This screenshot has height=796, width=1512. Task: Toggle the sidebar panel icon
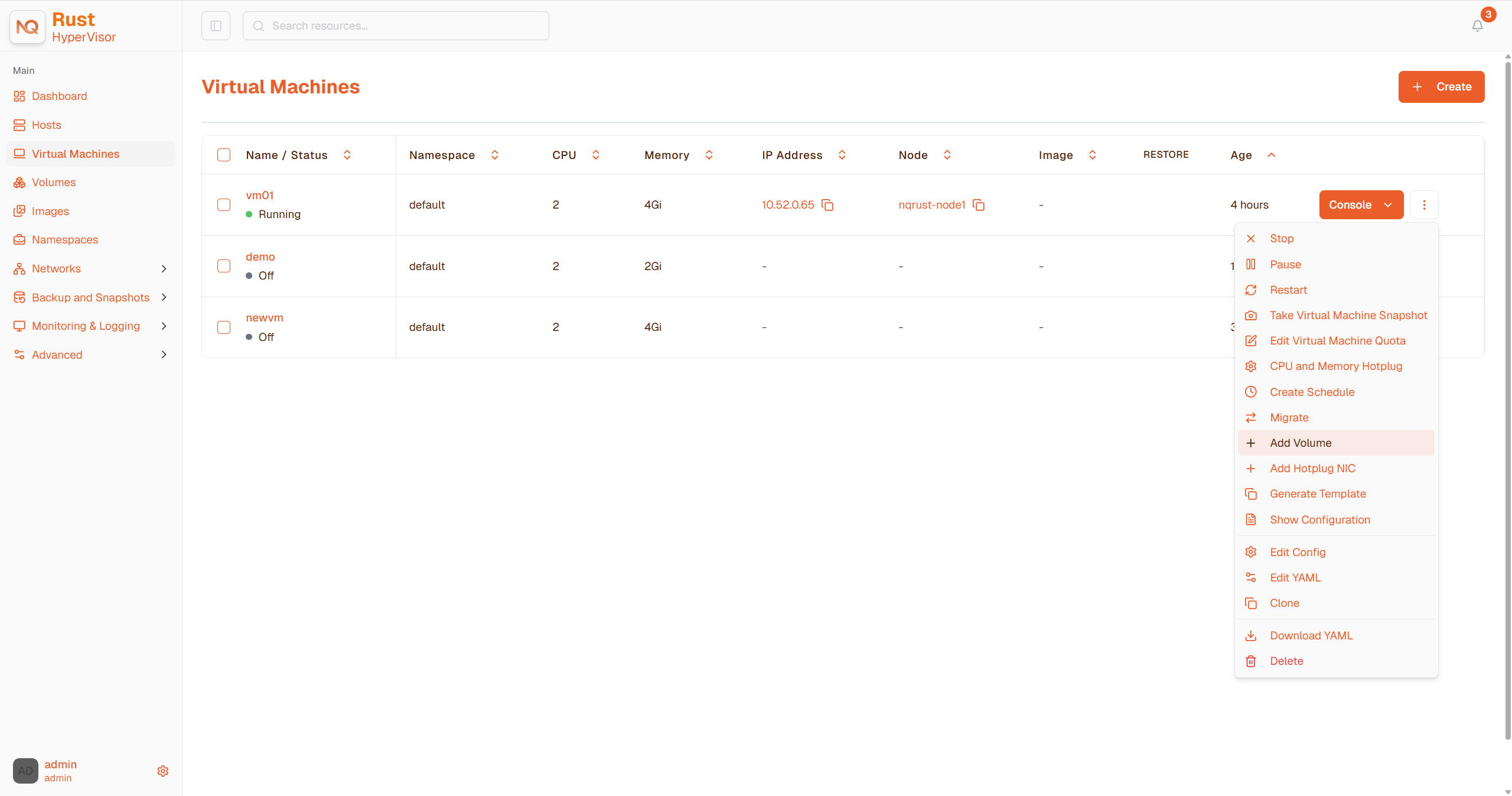point(216,26)
